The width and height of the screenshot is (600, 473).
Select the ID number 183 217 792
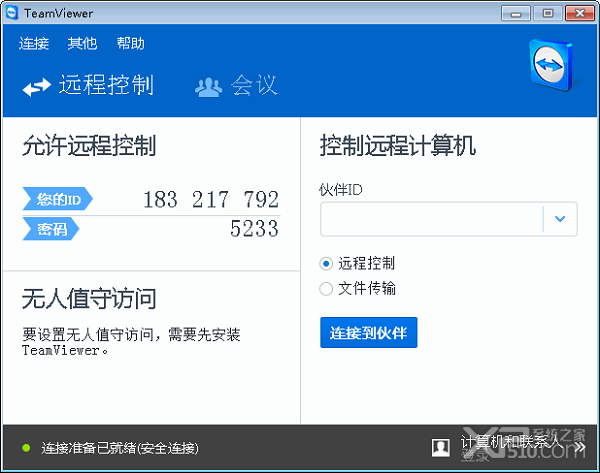click(211, 199)
